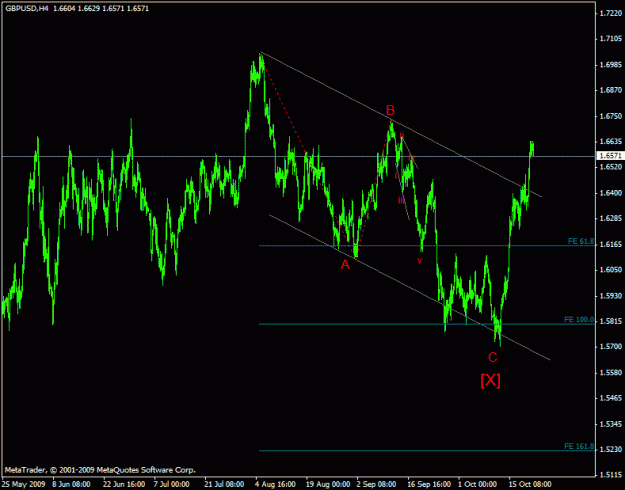
Task: Click the 1.5230 price axis label
Action: click(x=611, y=449)
